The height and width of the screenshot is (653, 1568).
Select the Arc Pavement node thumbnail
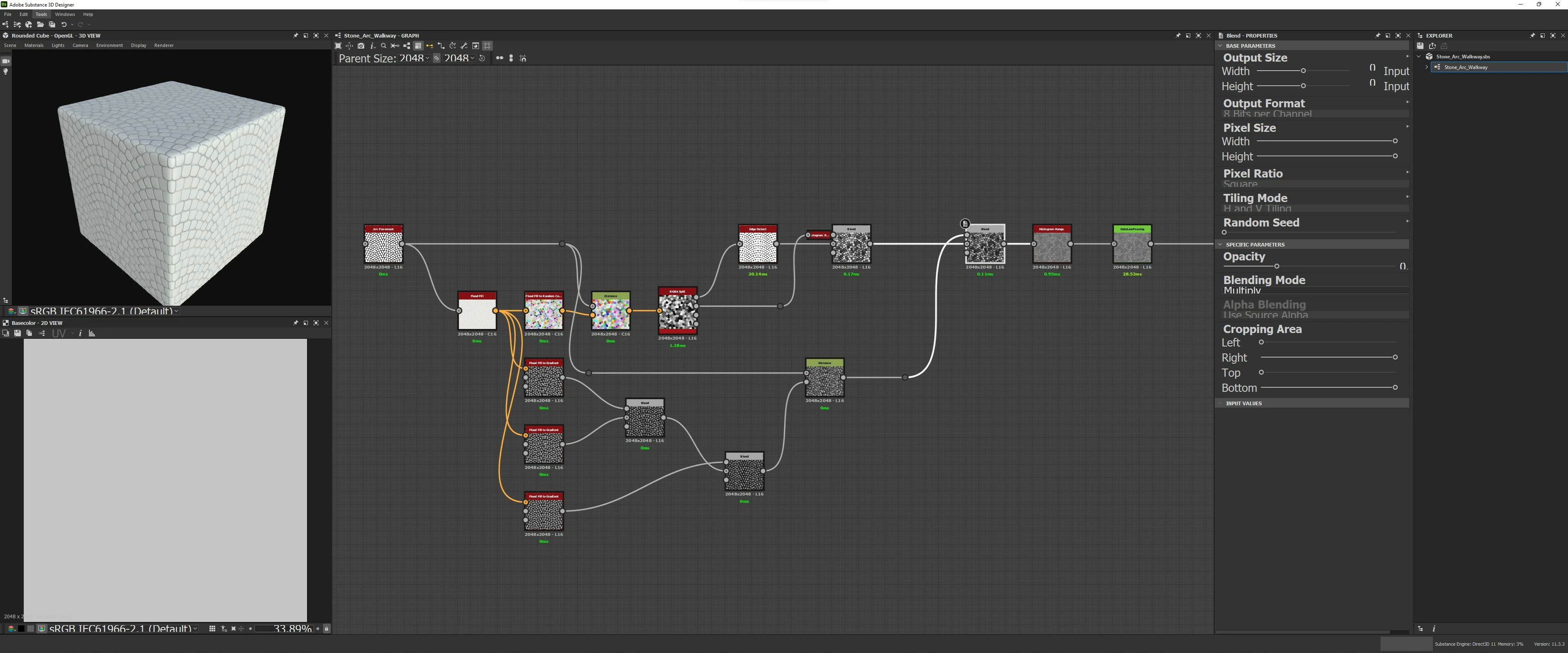pos(383,247)
